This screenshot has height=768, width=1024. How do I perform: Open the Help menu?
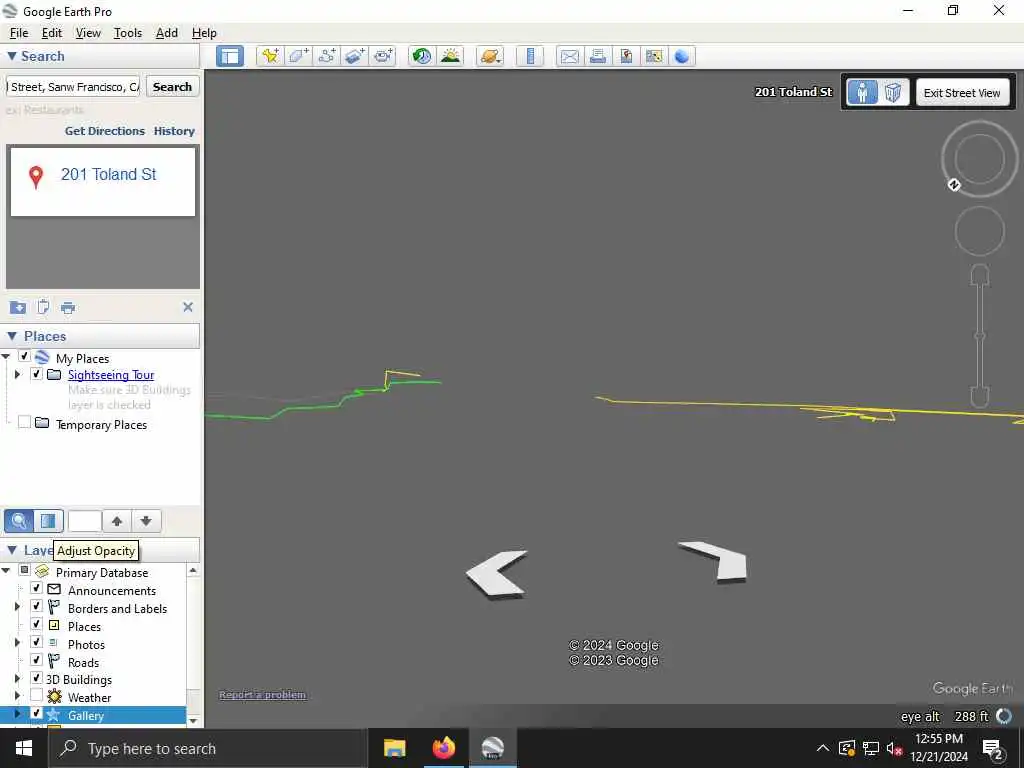tap(204, 33)
